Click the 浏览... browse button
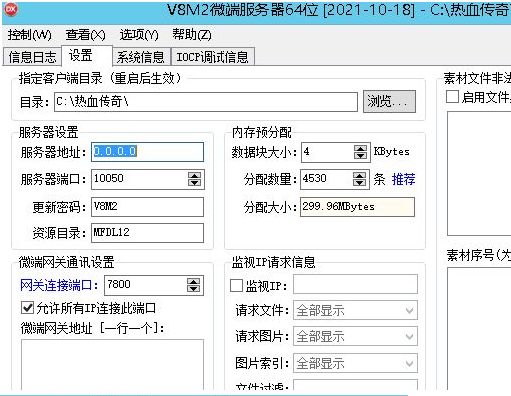 tap(389, 101)
